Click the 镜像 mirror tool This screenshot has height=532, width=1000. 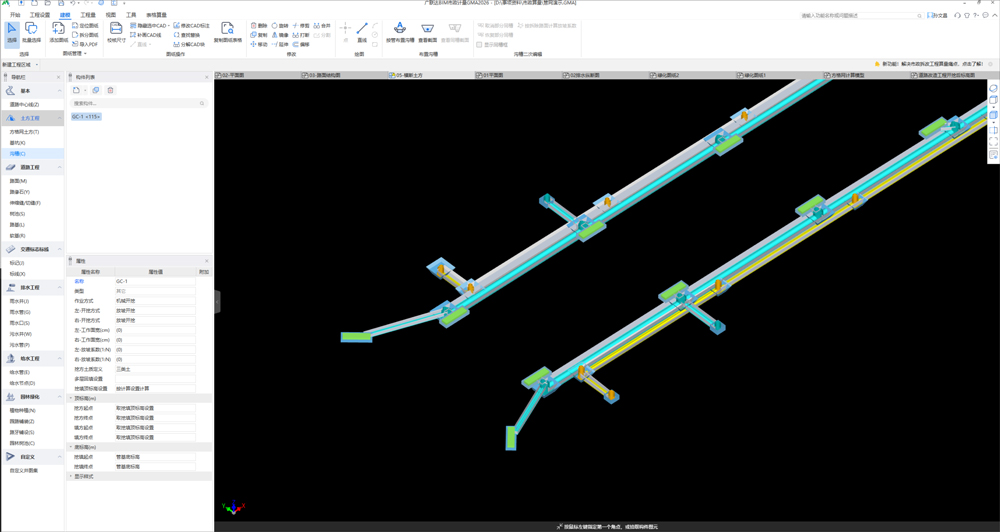(x=280, y=35)
